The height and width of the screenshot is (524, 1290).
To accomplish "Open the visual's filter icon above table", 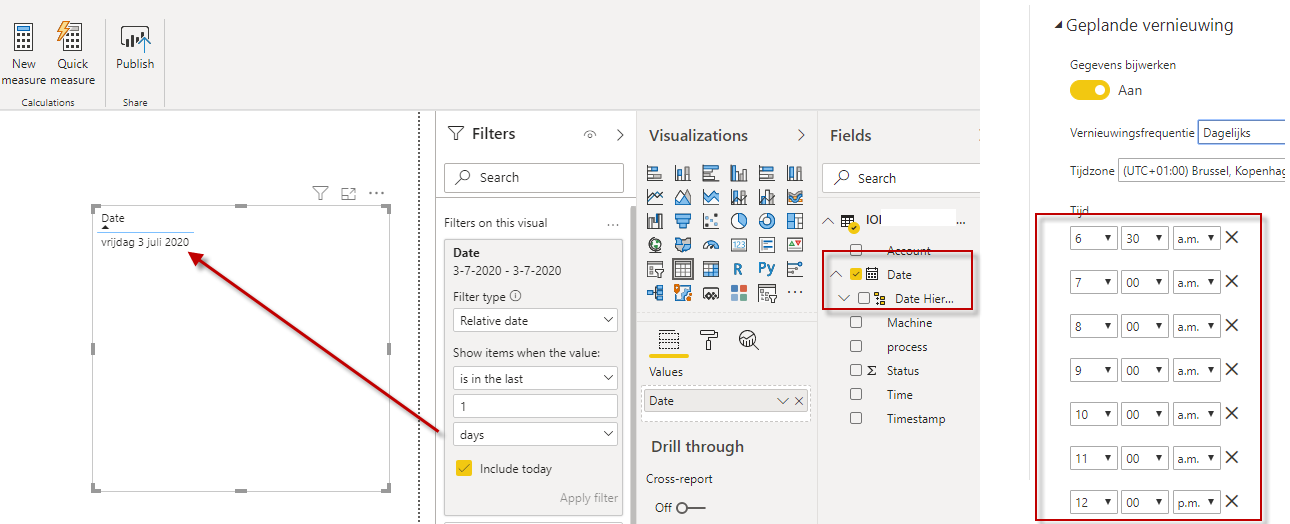I will coord(320,193).
